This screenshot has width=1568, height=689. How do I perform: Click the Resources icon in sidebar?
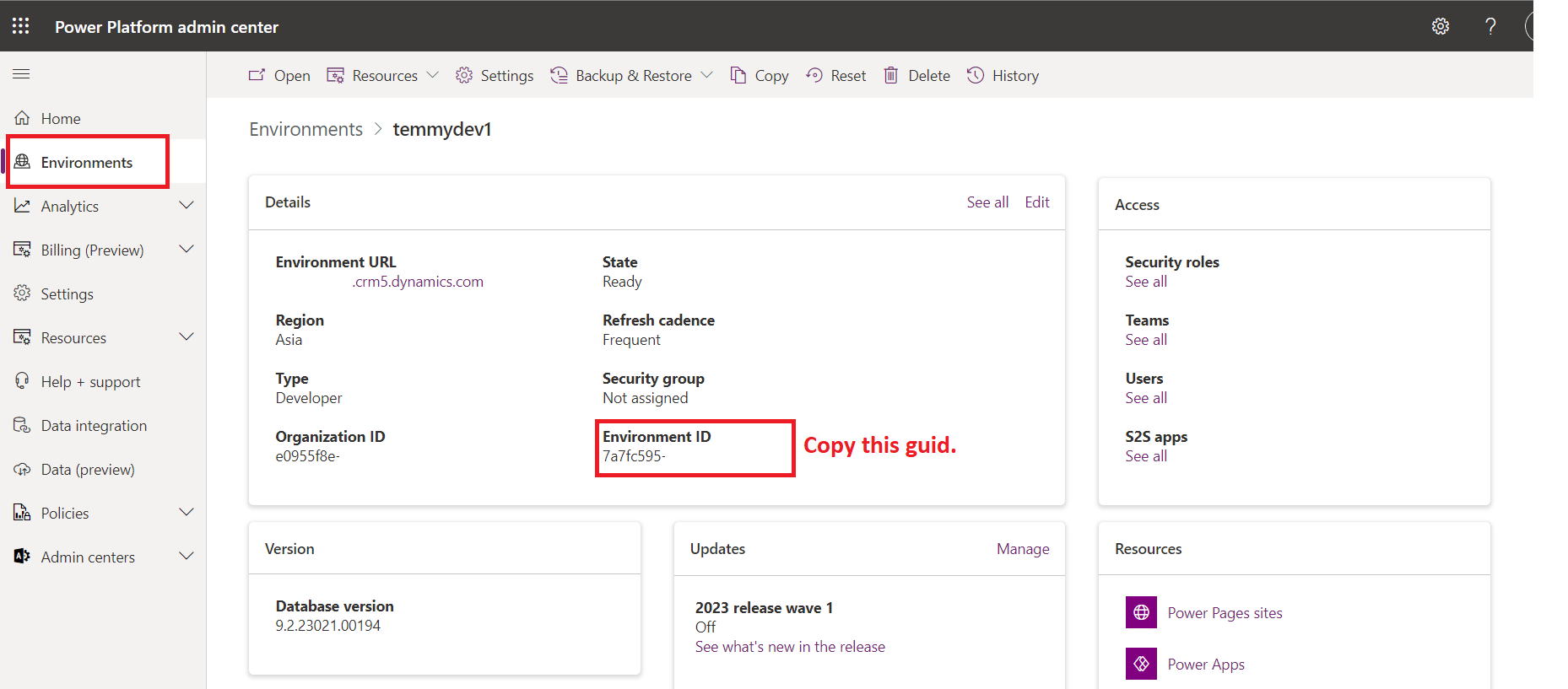pos(22,337)
